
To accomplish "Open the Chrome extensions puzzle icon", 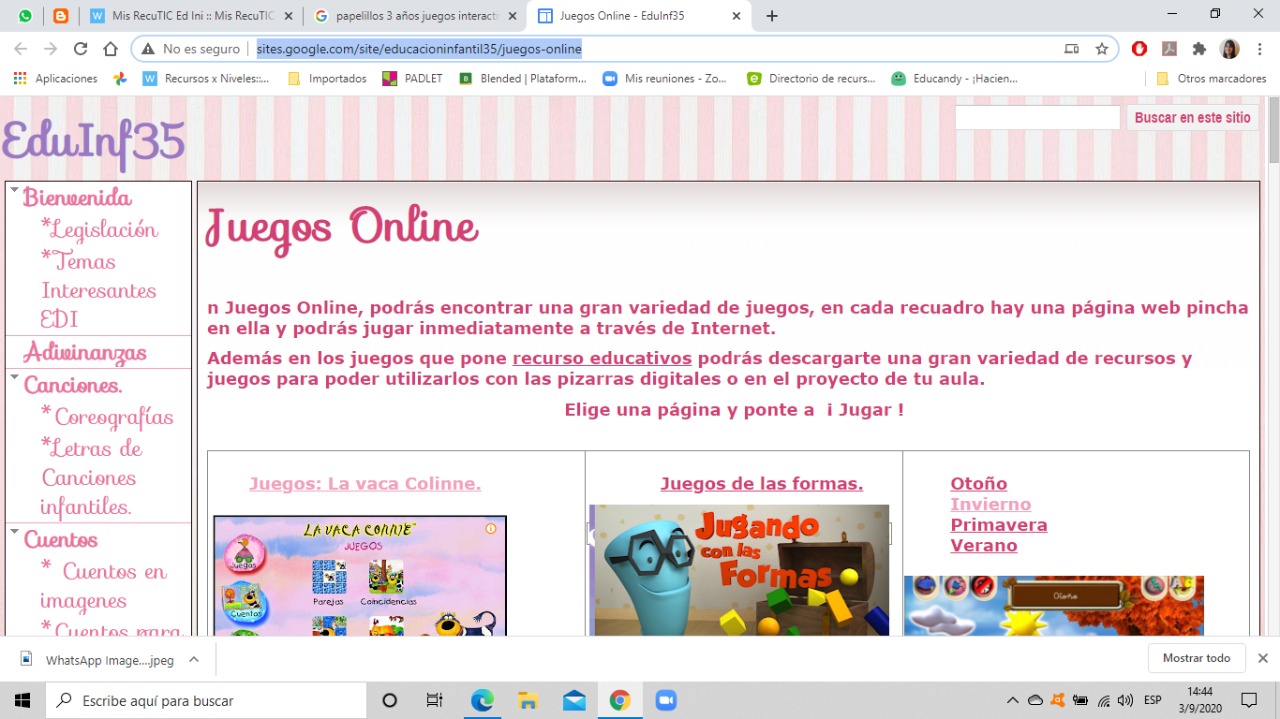I will click(1199, 49).
